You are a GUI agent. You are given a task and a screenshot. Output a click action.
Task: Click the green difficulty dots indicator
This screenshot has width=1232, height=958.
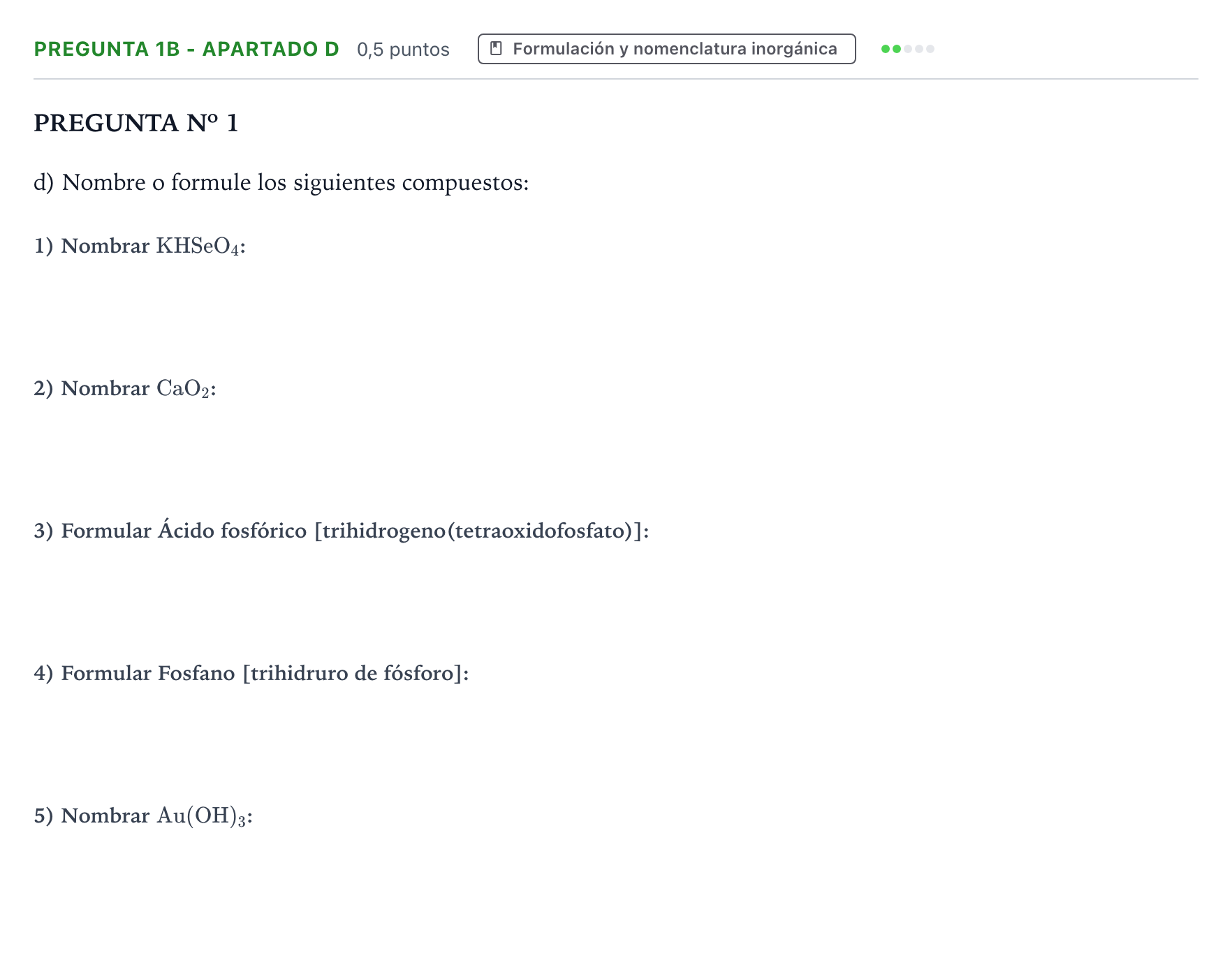[x=907, y=49]
